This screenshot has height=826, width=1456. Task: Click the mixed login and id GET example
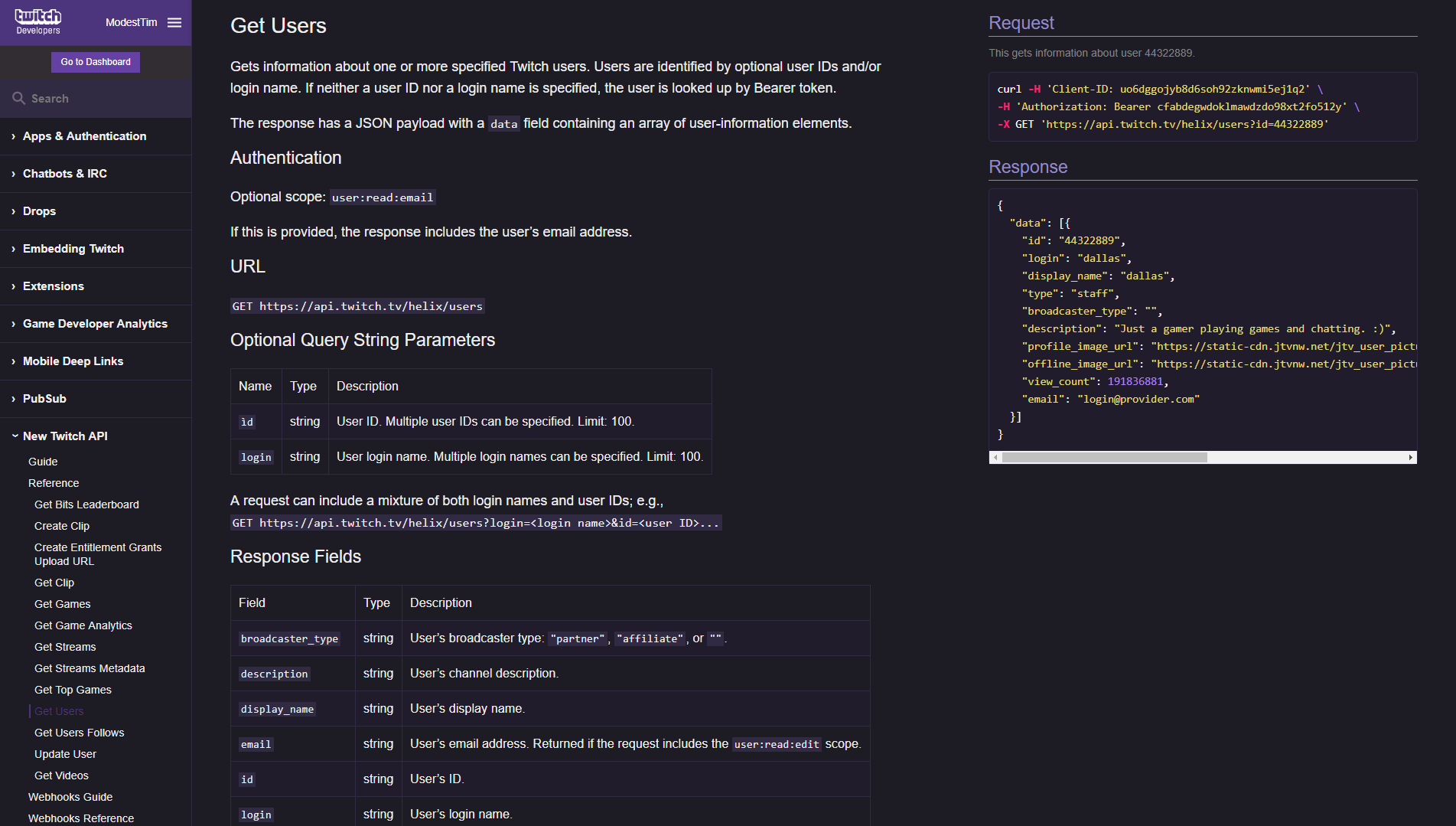(476, 523)
